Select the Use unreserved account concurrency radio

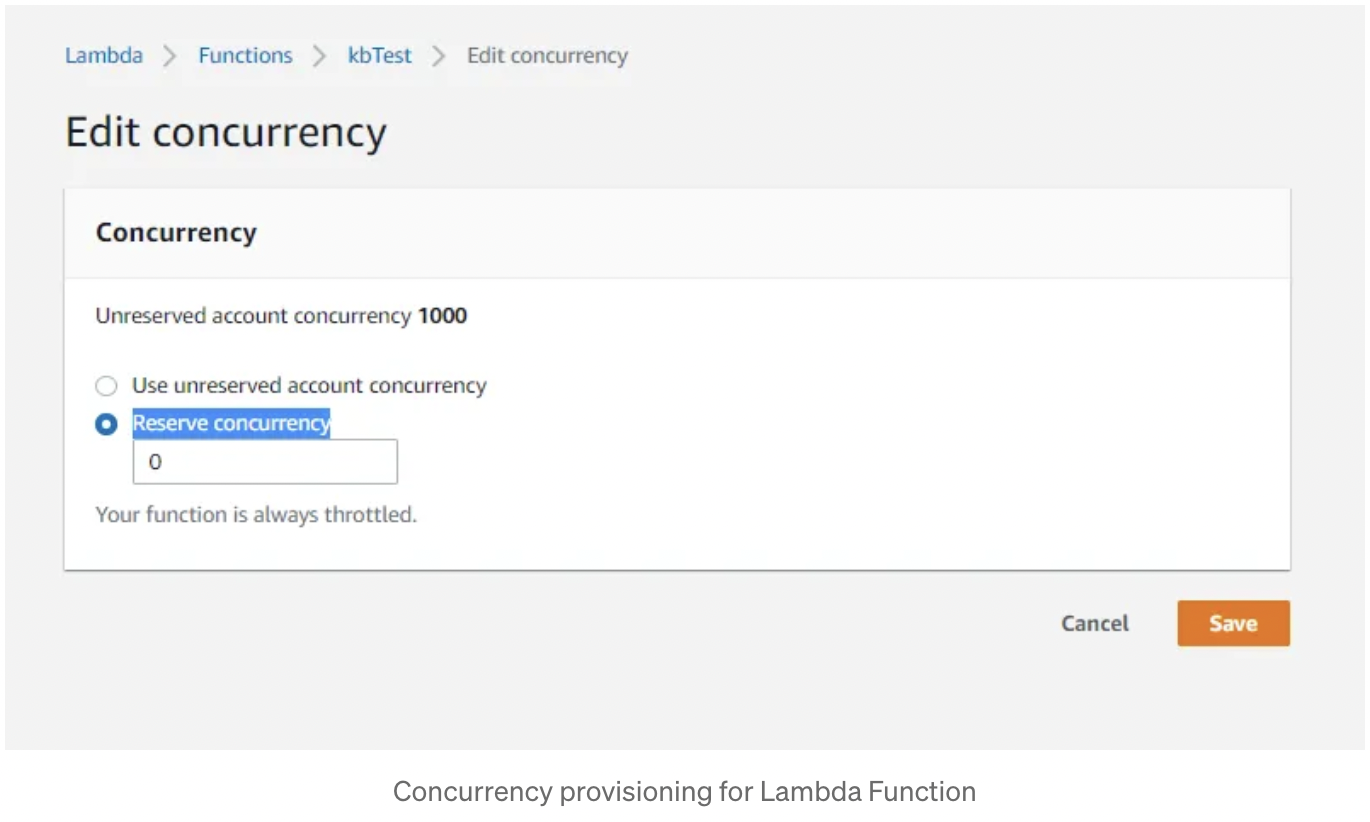pyautogui.click(x=106, y=386)
